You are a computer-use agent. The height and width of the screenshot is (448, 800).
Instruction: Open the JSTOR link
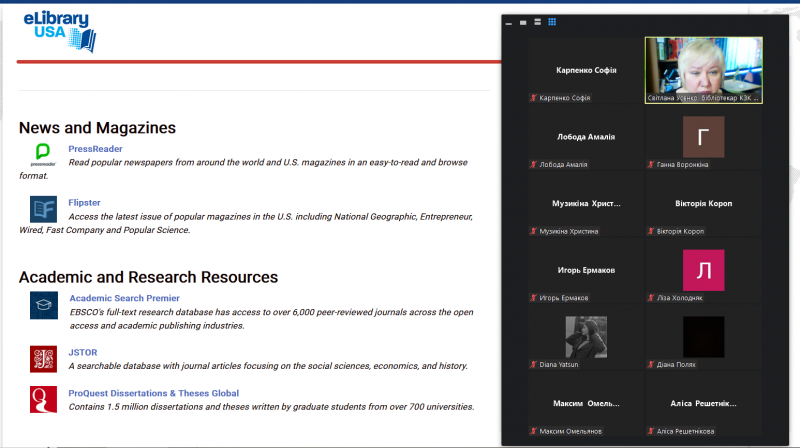pyautogui.click(x=83, y=352)
